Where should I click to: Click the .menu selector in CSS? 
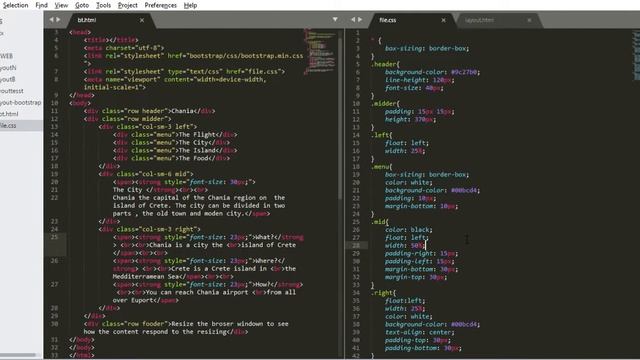[381, 167]
